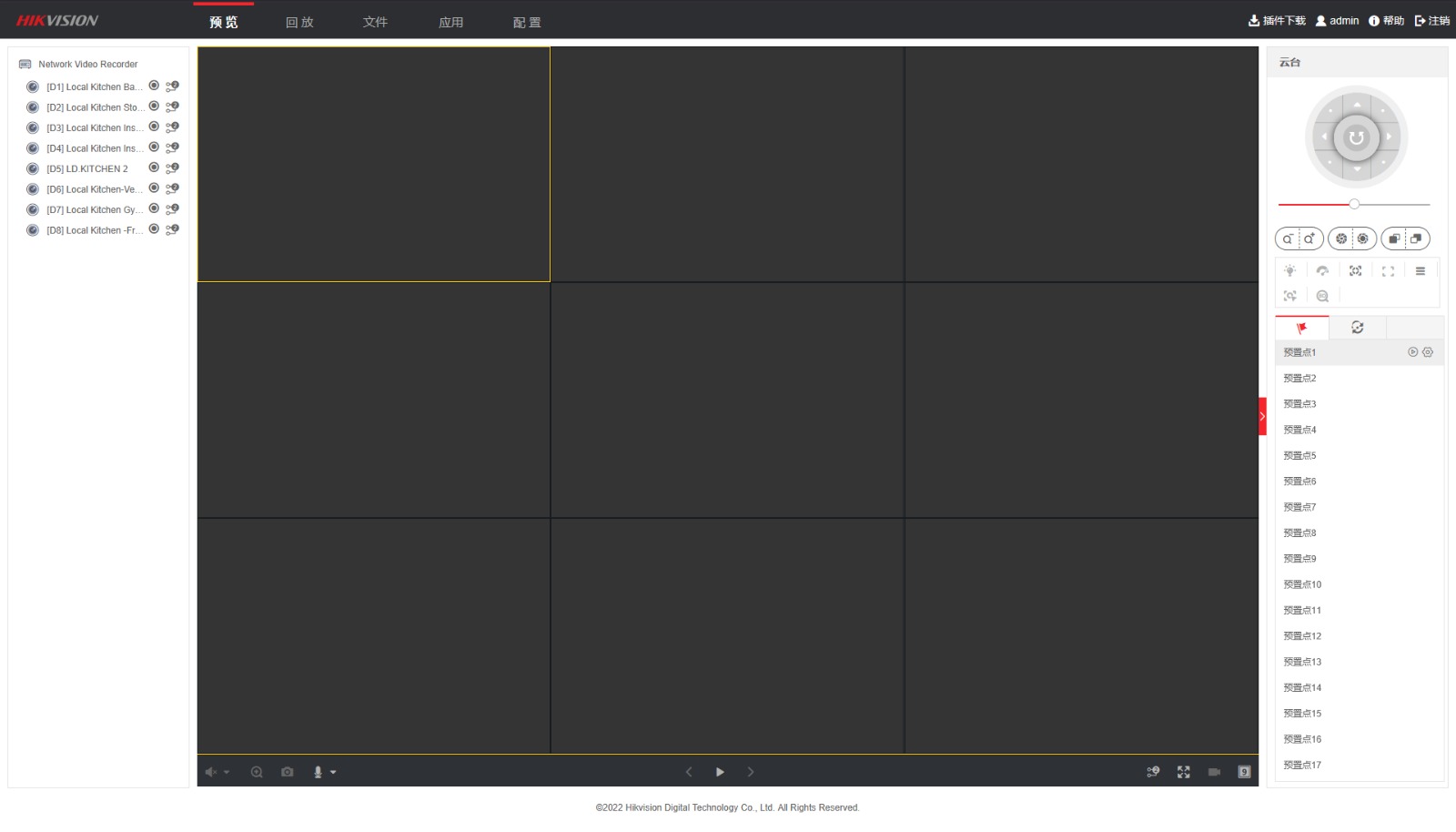
Task: Open the PTZ menu three-lines icon
Action: click(x=1421, y=271)
